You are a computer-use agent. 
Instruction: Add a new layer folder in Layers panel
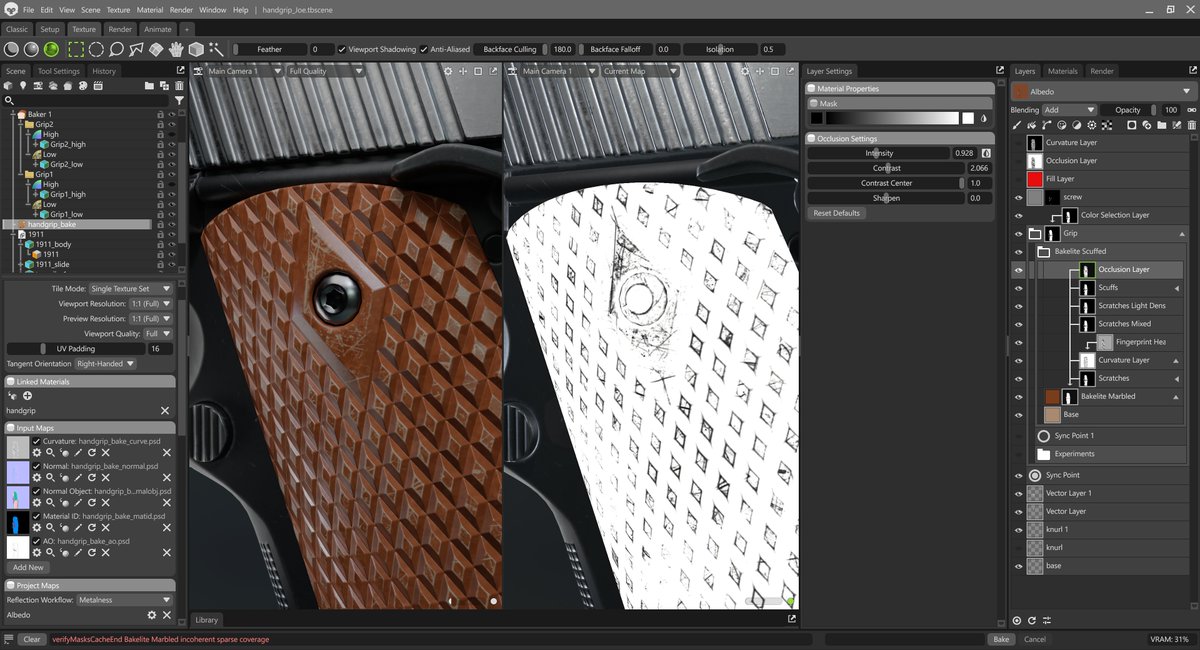pyautogui.click(x=1161, y=125)
